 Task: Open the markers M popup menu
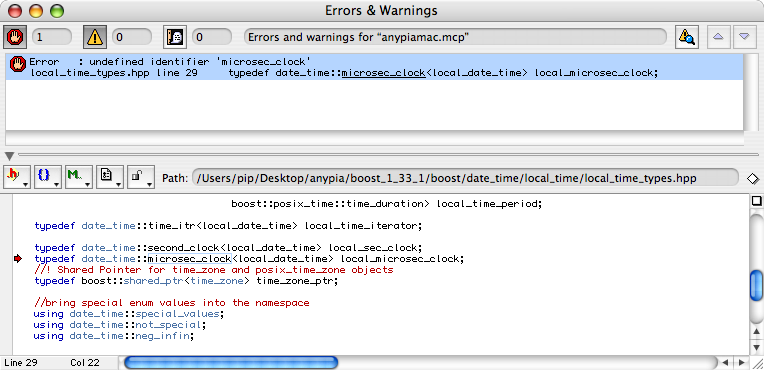click(x=78, y=177)
